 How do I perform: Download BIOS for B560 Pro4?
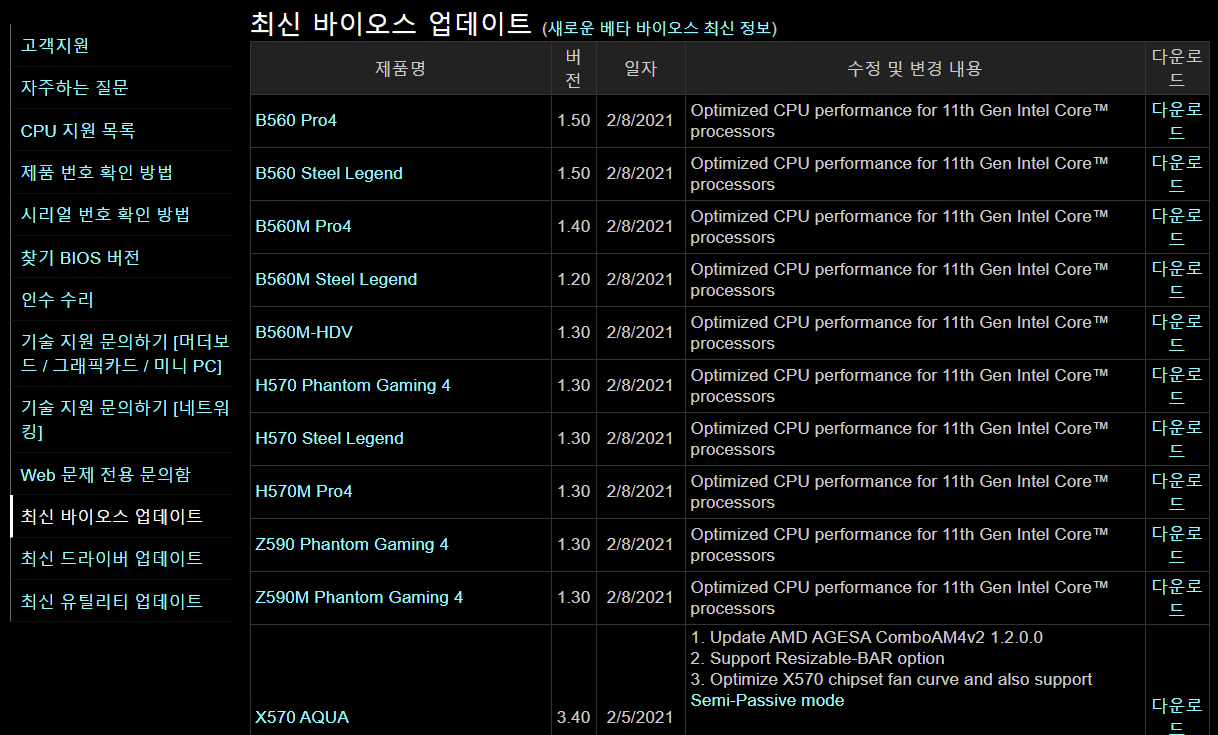(1176, 120)
